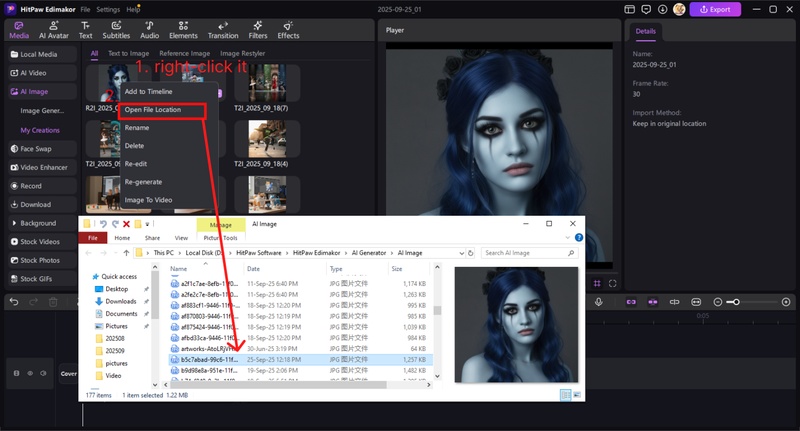Click the Cover button on the track
Screen dimensions: 800x431
68,374
